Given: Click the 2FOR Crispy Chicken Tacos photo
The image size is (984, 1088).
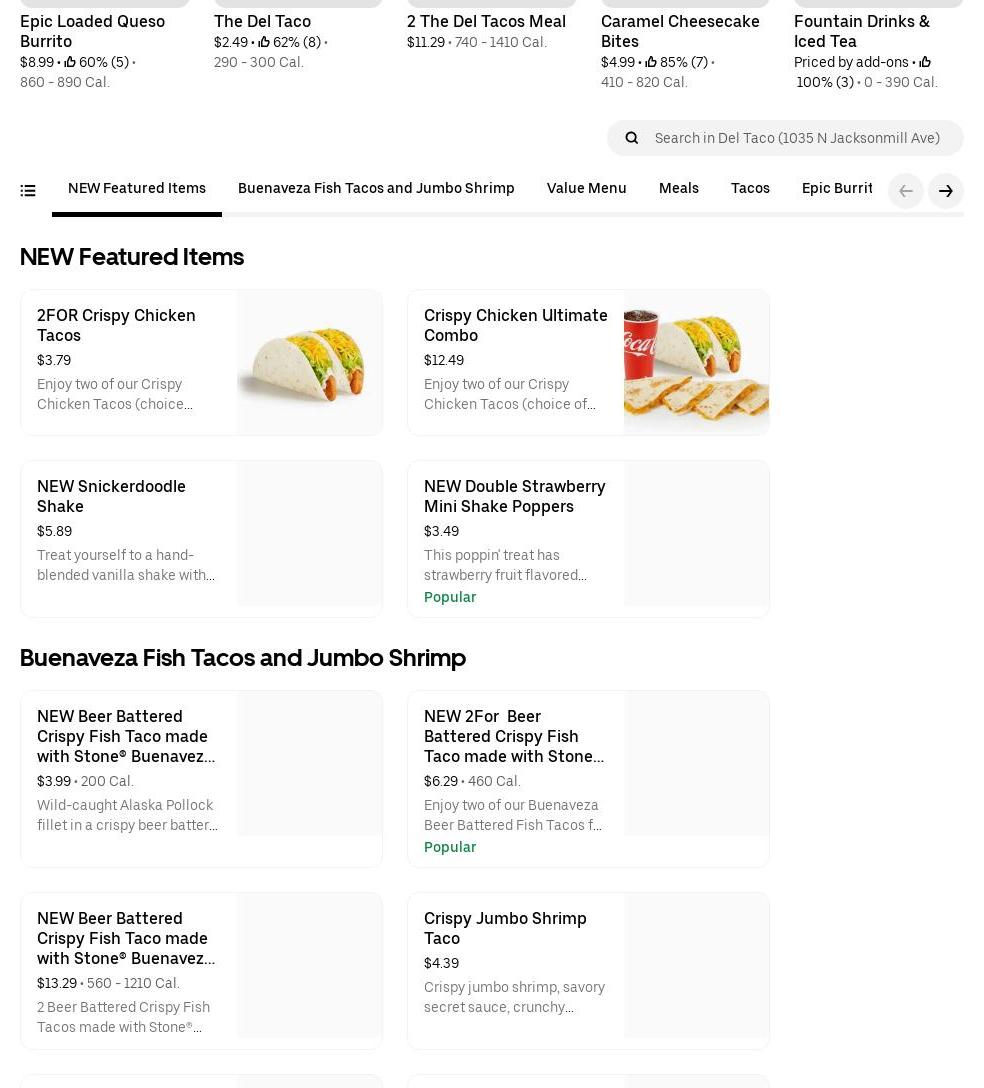Looking at the screenshot, I should tap(309, 362).
